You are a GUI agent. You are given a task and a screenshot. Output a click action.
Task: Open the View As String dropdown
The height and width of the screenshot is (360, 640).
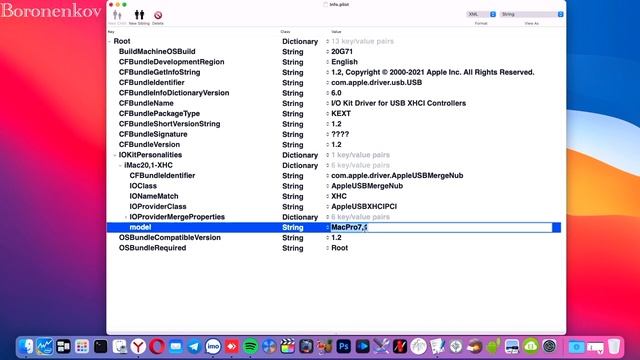point(531,14)
